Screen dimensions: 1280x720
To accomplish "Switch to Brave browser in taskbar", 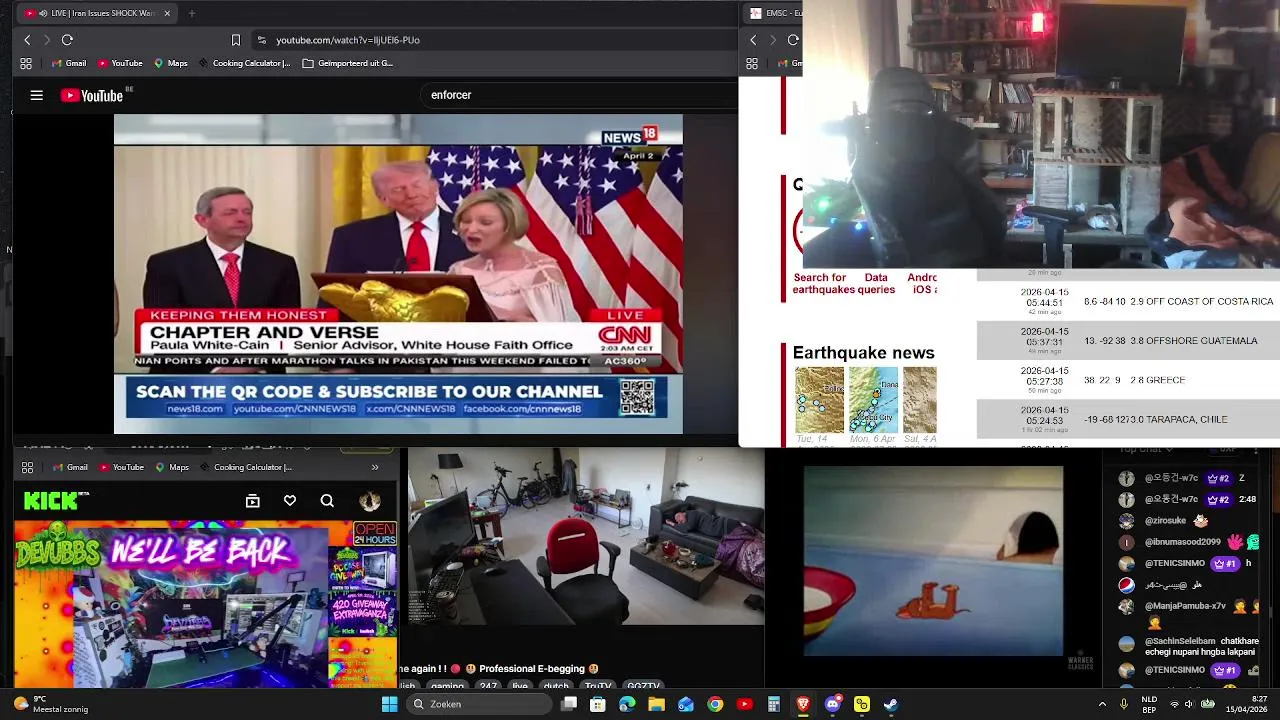I will click(x=803, y=704).
